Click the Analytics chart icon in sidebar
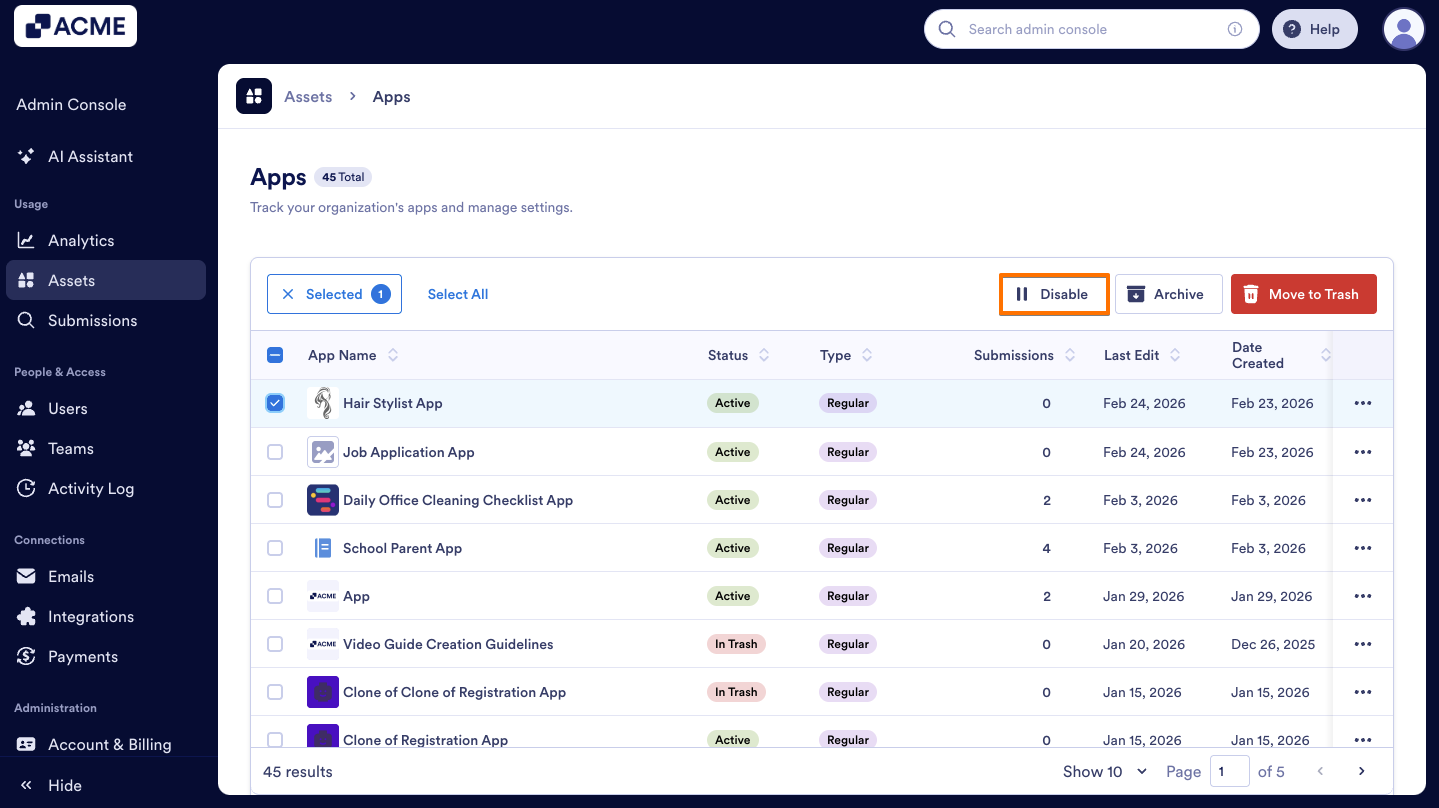This screenshot has width=1439, height=808. tap(24, 240)
